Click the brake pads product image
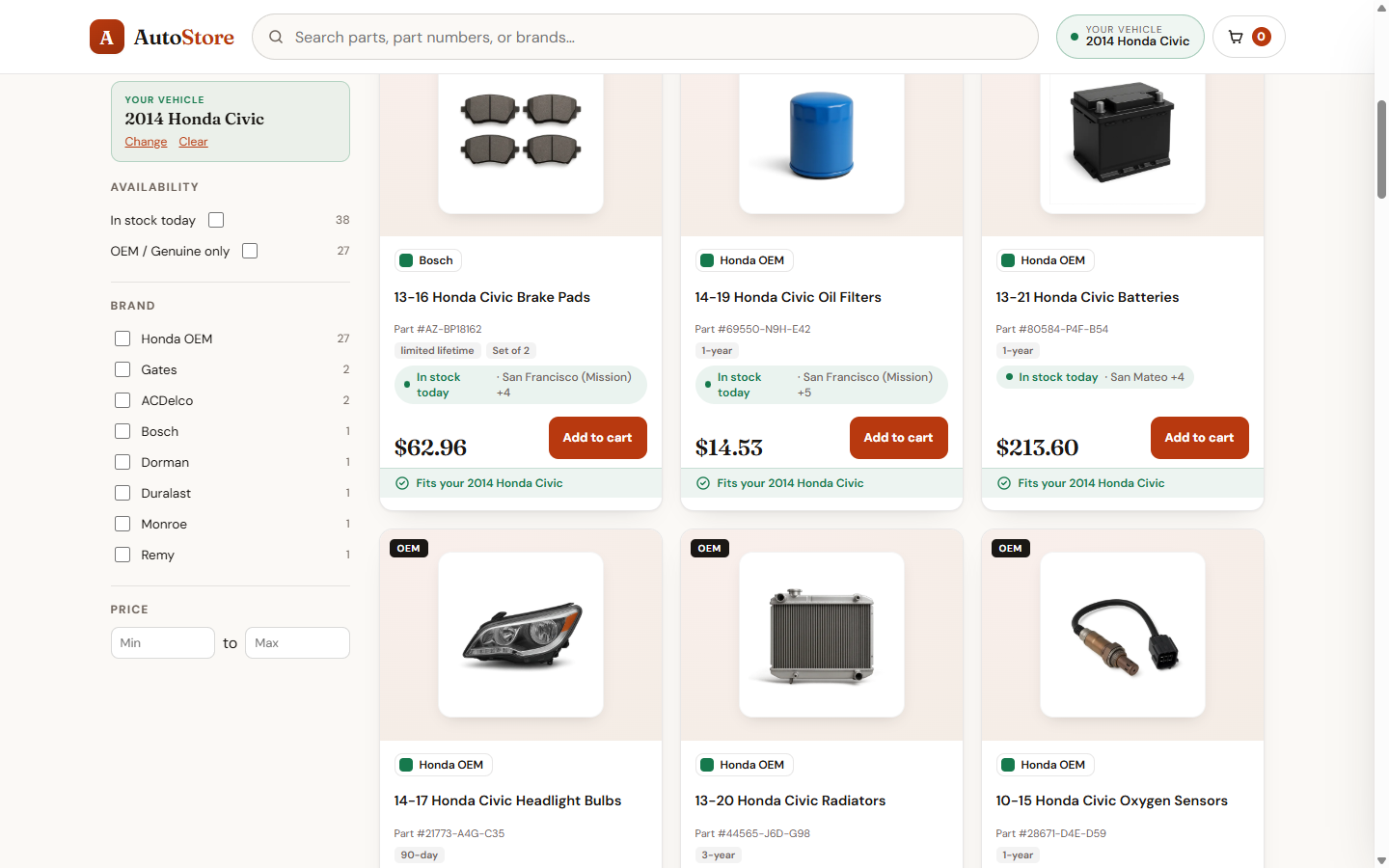This screenshot has height=868, width=1389. point(521,130)
